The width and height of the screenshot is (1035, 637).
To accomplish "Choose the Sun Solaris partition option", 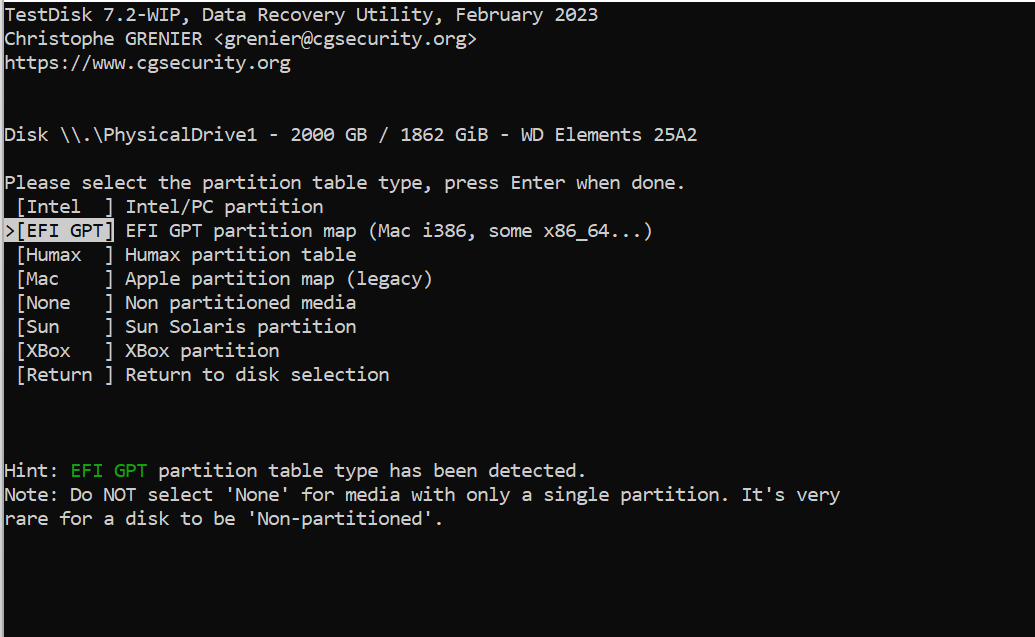I will 65,327.
